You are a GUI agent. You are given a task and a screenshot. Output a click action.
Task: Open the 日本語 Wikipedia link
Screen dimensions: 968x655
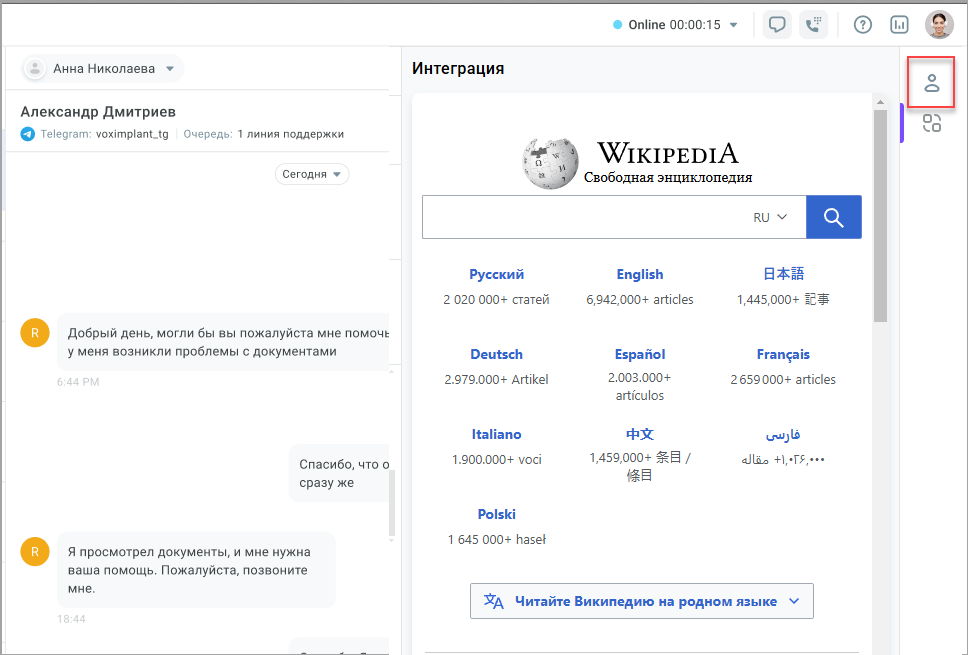783,273
